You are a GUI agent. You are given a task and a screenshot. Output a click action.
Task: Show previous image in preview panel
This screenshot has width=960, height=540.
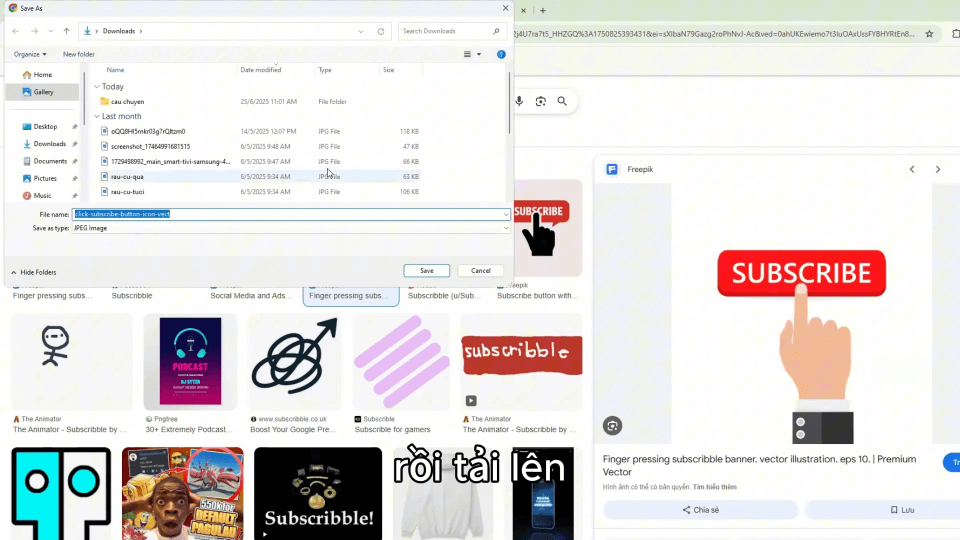[912, 170]
